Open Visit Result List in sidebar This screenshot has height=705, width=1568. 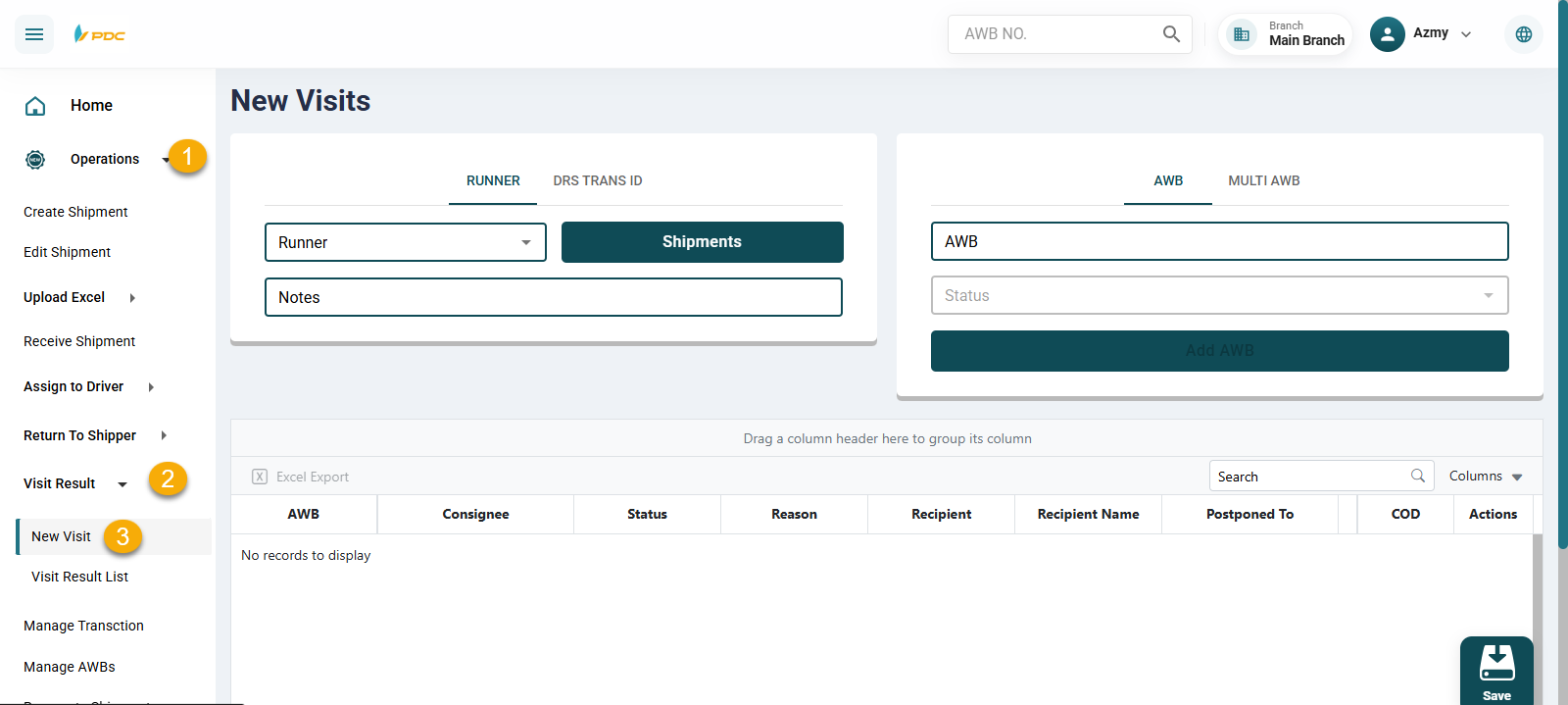79,577
